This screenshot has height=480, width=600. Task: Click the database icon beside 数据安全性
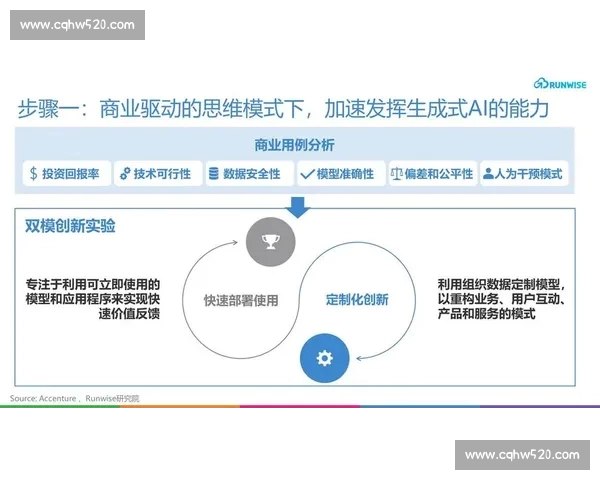pos(214,174)
